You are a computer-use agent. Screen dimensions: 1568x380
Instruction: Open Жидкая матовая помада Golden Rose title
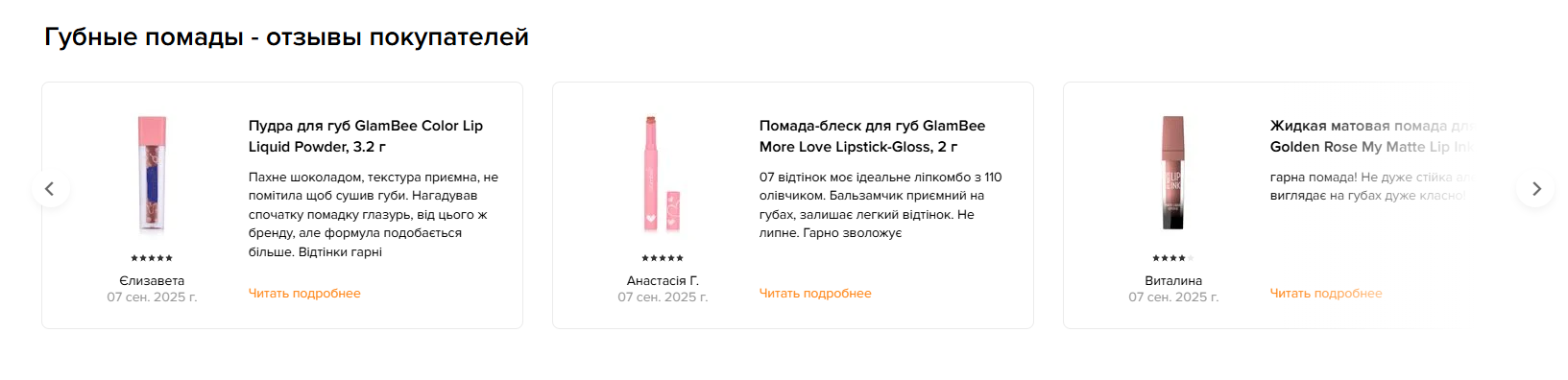click(x=1371, y=136)
